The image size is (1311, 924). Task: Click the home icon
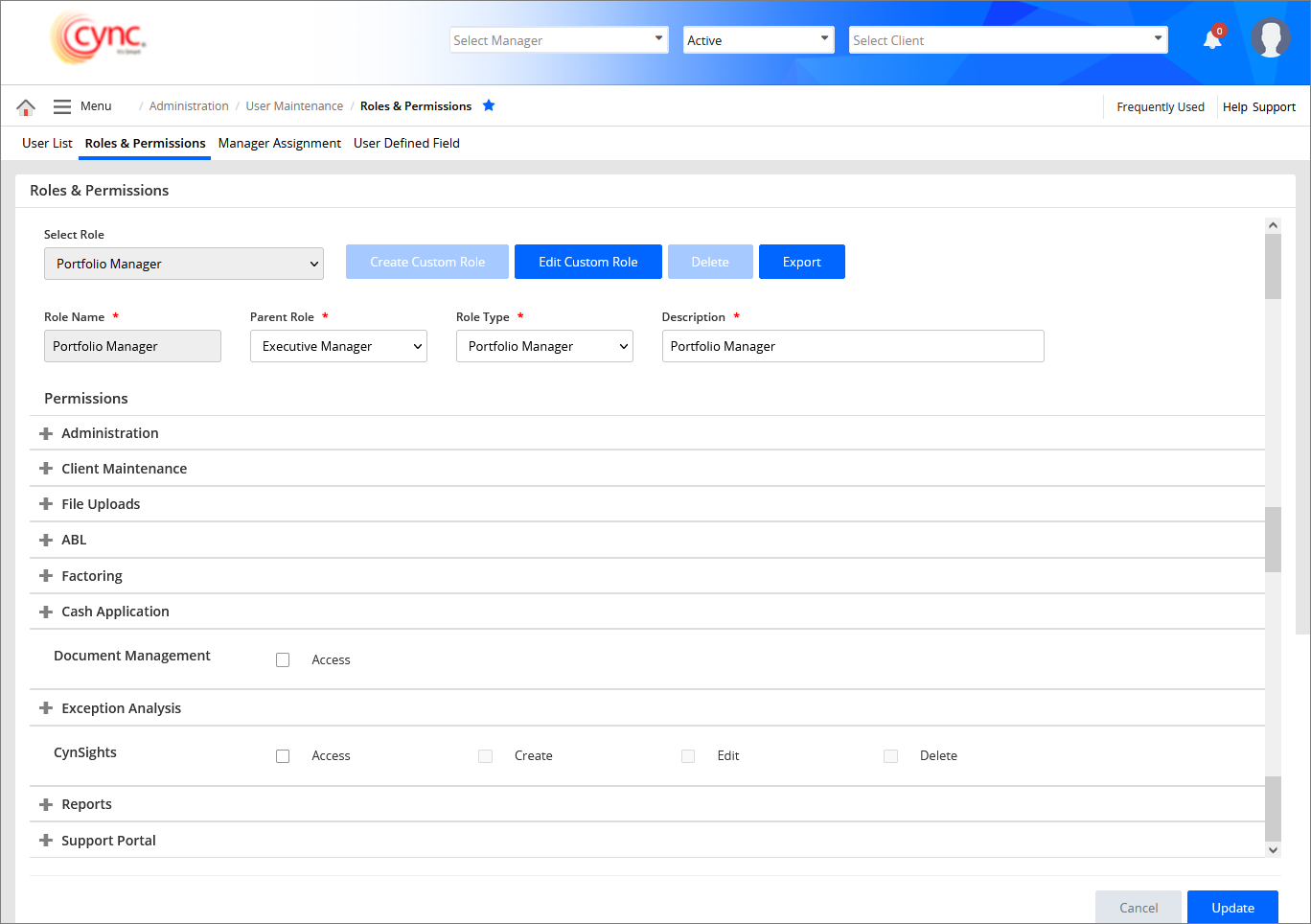tap(26, 106)
